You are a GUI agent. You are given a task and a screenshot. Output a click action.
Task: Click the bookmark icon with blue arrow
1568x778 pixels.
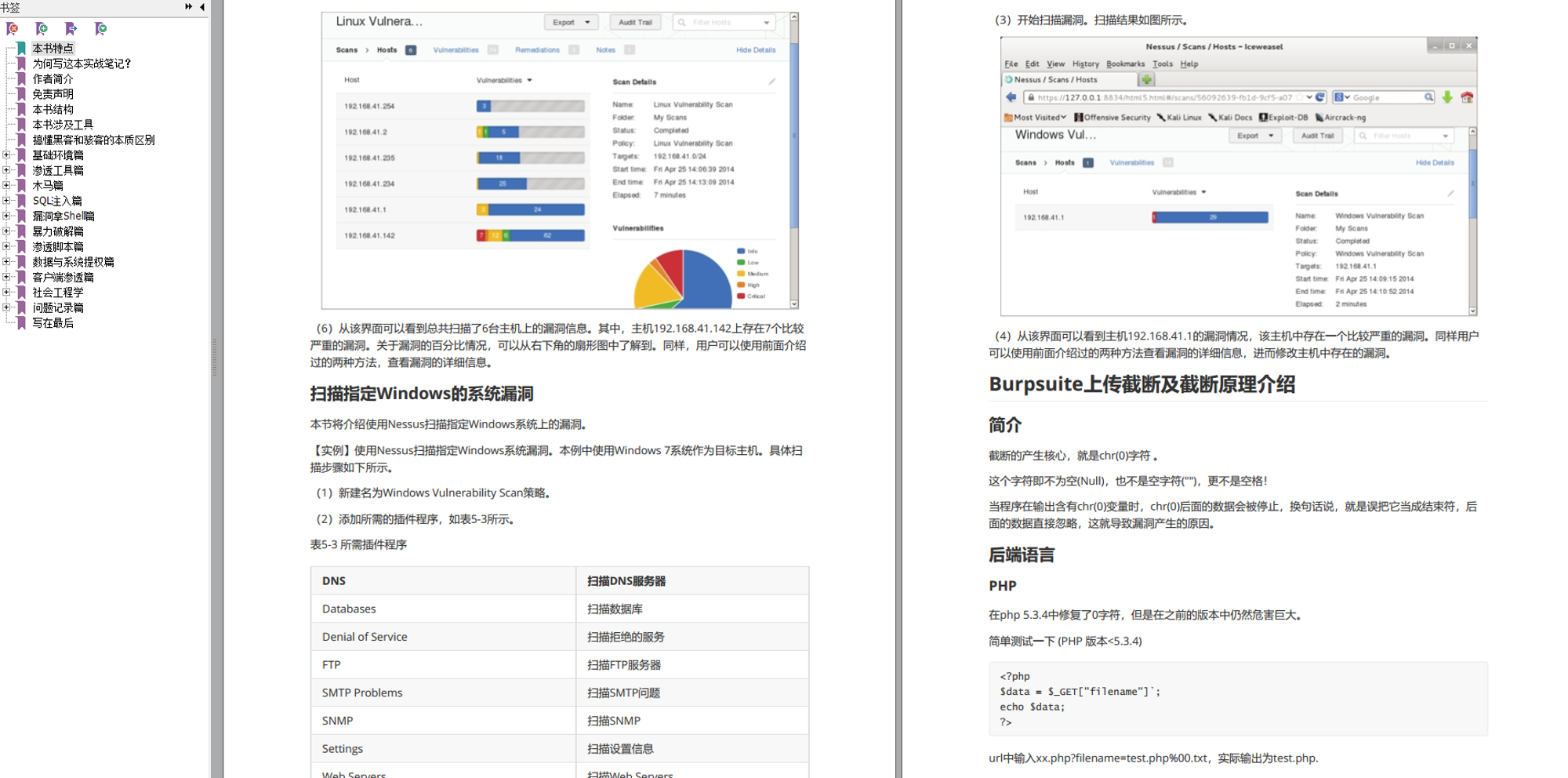coord(71,29)
